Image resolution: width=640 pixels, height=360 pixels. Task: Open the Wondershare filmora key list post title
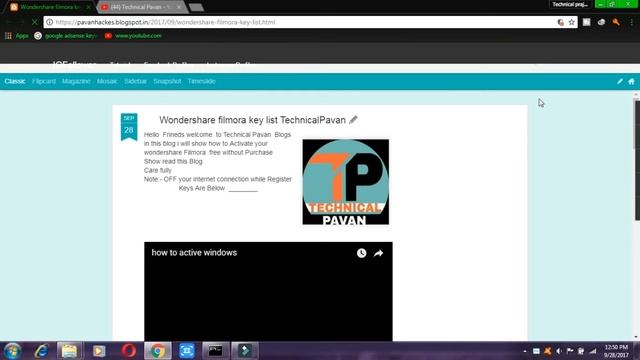tap(252, 120)
